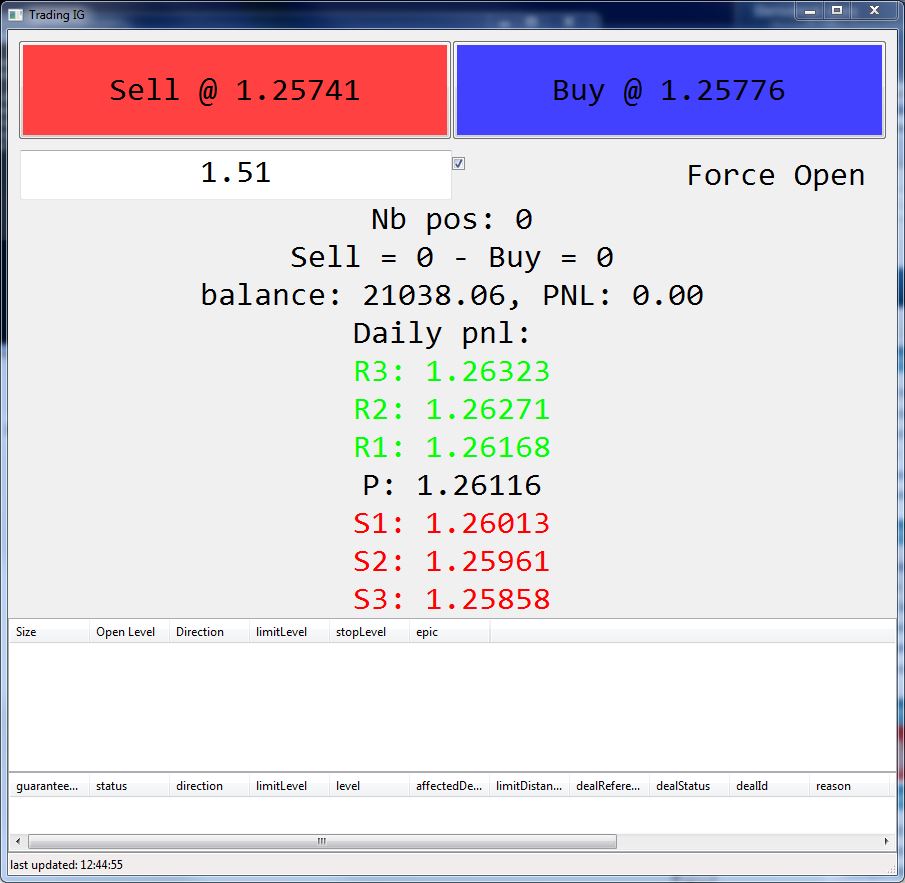Click the scrollbar left arrow
The width and height of the screenshot is (905, 883).
18,841
